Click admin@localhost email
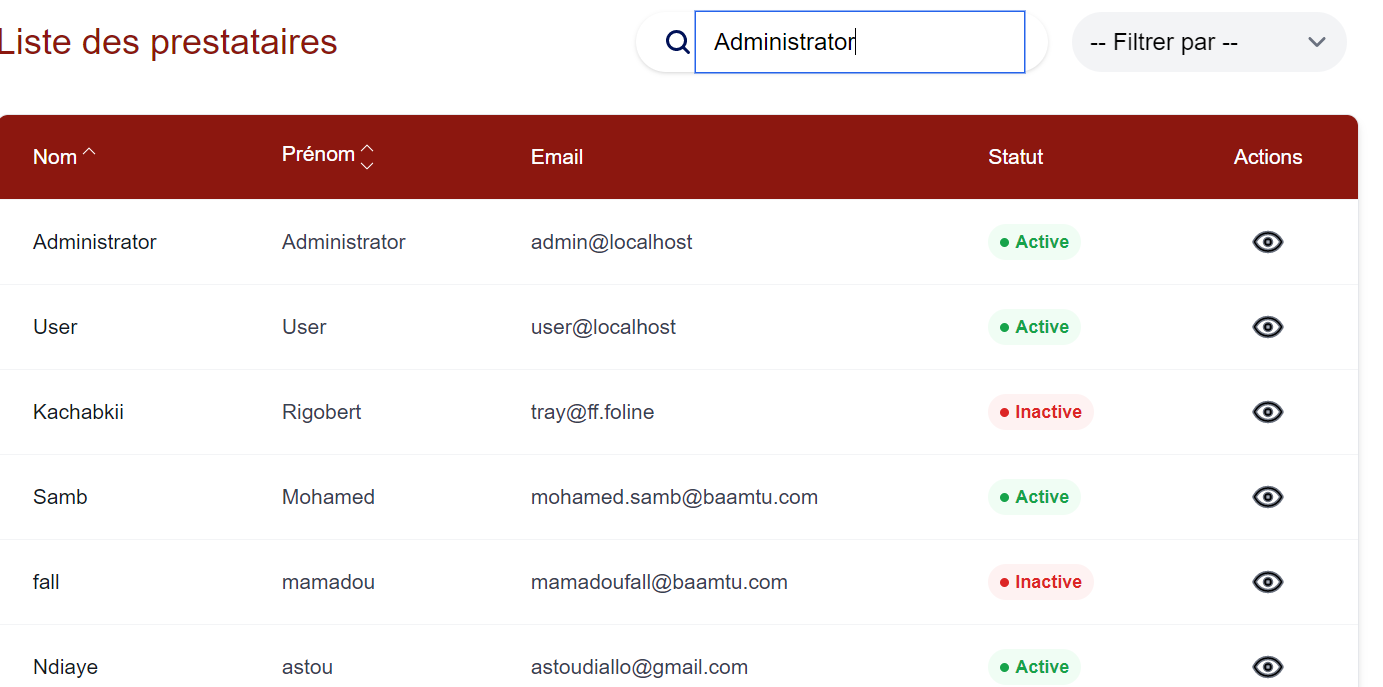 coord(611,242)
